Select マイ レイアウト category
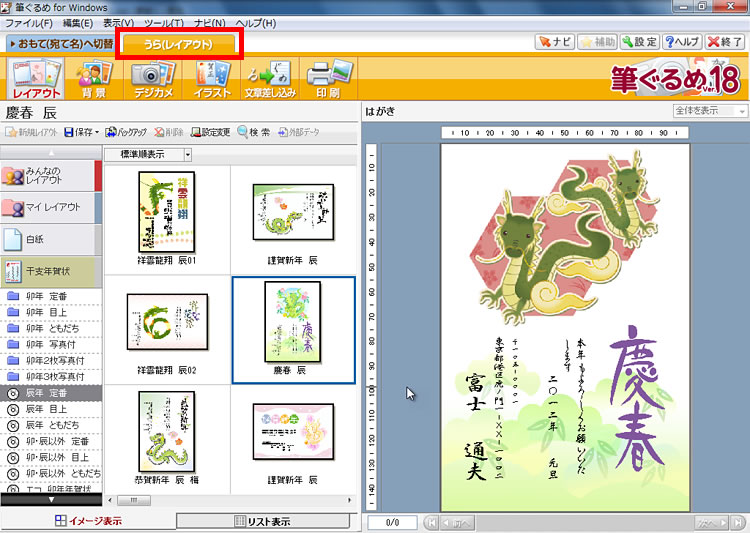Screen dimensions: 750x533 click(x=51, y=208)
